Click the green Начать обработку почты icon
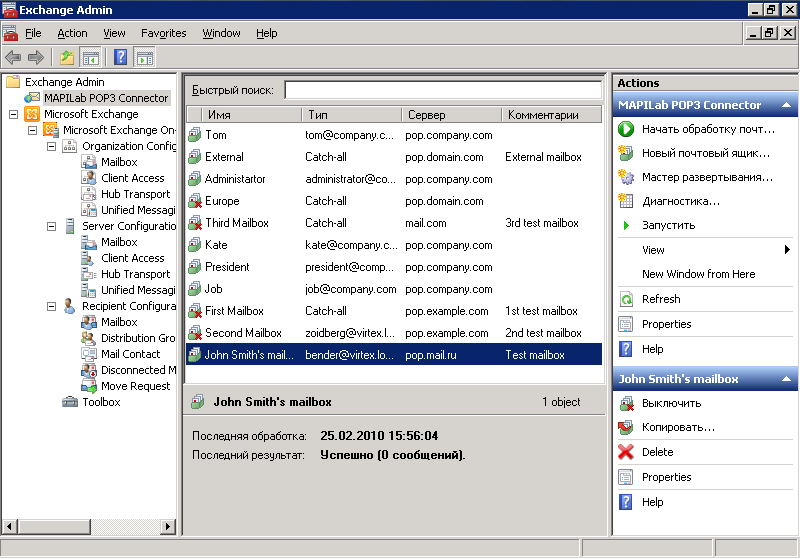This screenshot has width=800, height=559. point(626,129)
